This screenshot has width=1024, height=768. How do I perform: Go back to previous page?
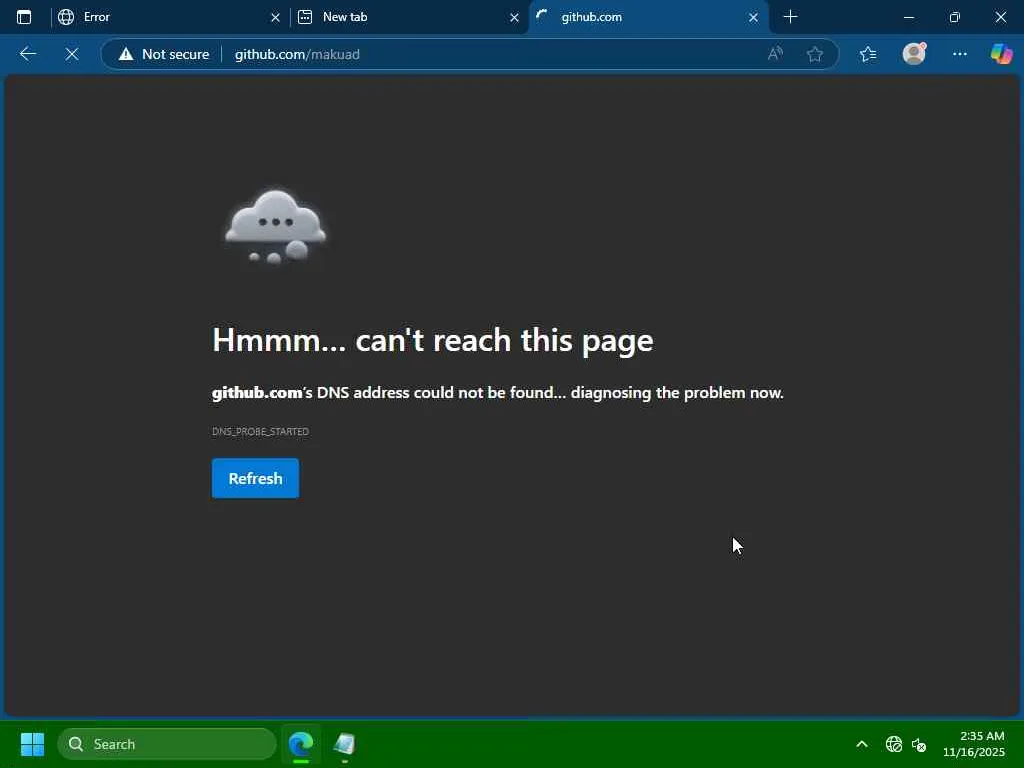pos(28,54)
